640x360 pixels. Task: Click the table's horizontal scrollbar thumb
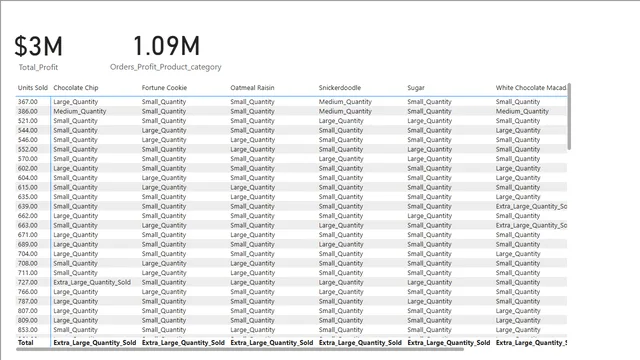pos(240,349)
